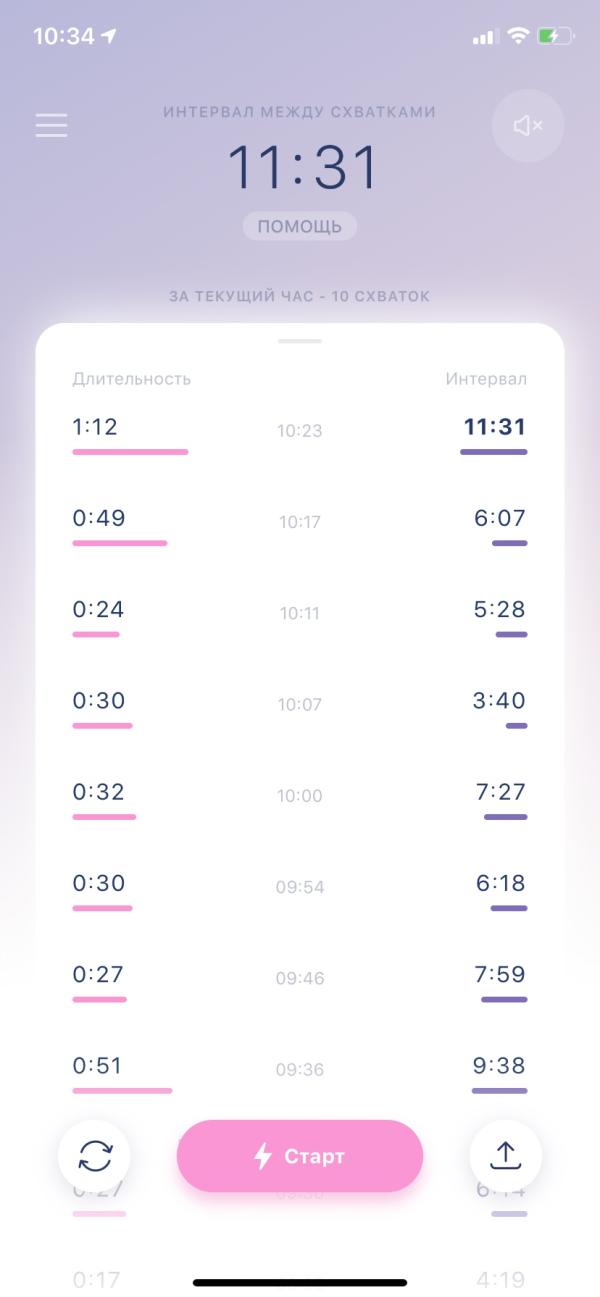Tap the share upload icon
Image resolution: width=600 pixels, height=1297 pixels.
coord(506,1156)
